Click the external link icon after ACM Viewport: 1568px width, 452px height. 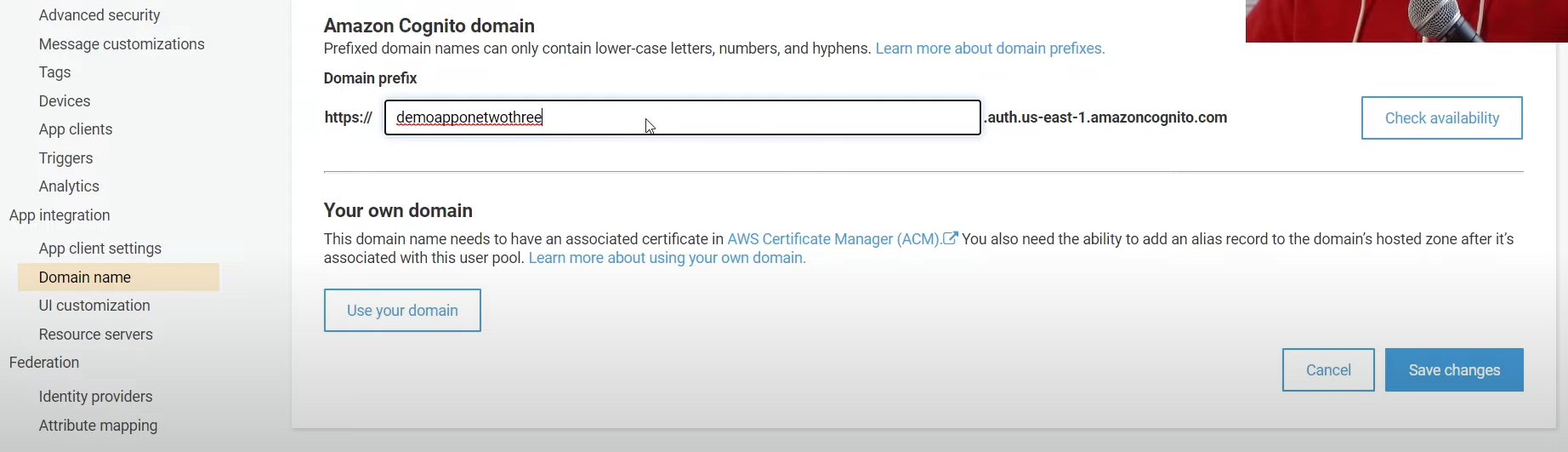tap(951, 238)
